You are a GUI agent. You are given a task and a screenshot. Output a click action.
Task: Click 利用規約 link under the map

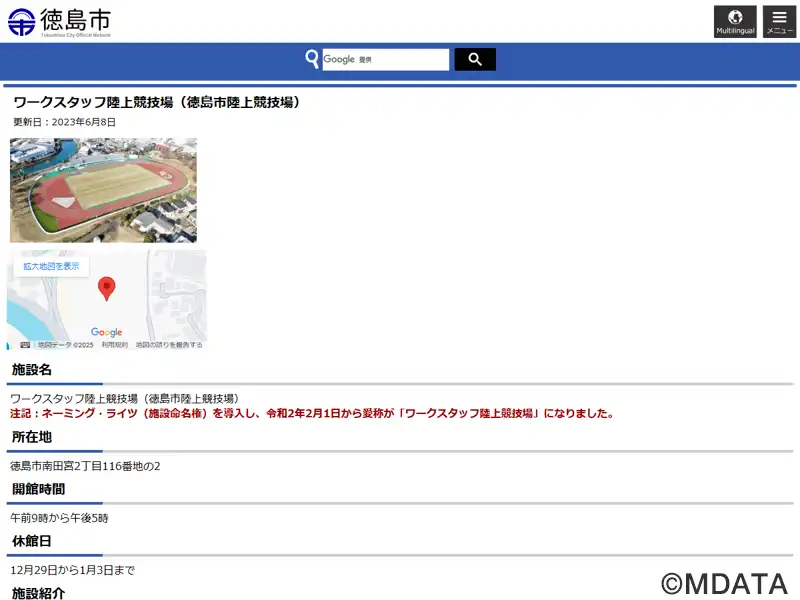(x=115, y=345)
